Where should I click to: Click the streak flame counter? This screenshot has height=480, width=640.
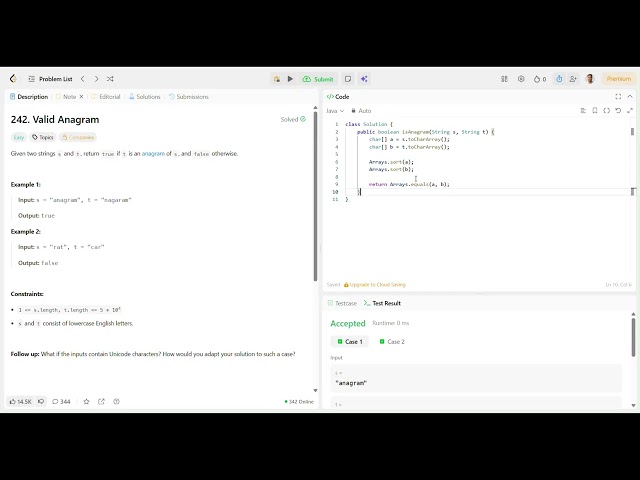point(540,79)
